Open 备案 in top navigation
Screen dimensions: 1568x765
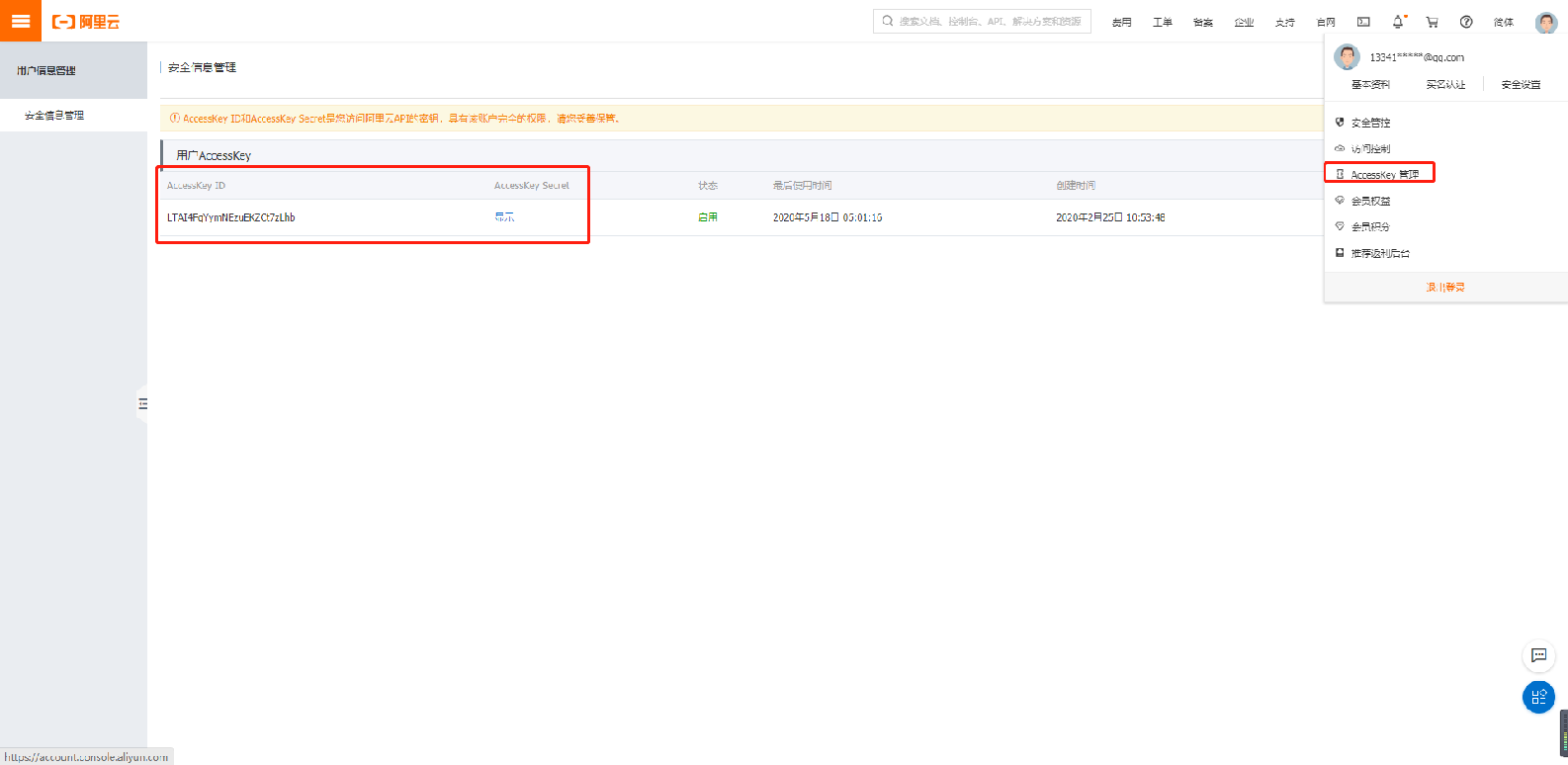coord(1202,23)
